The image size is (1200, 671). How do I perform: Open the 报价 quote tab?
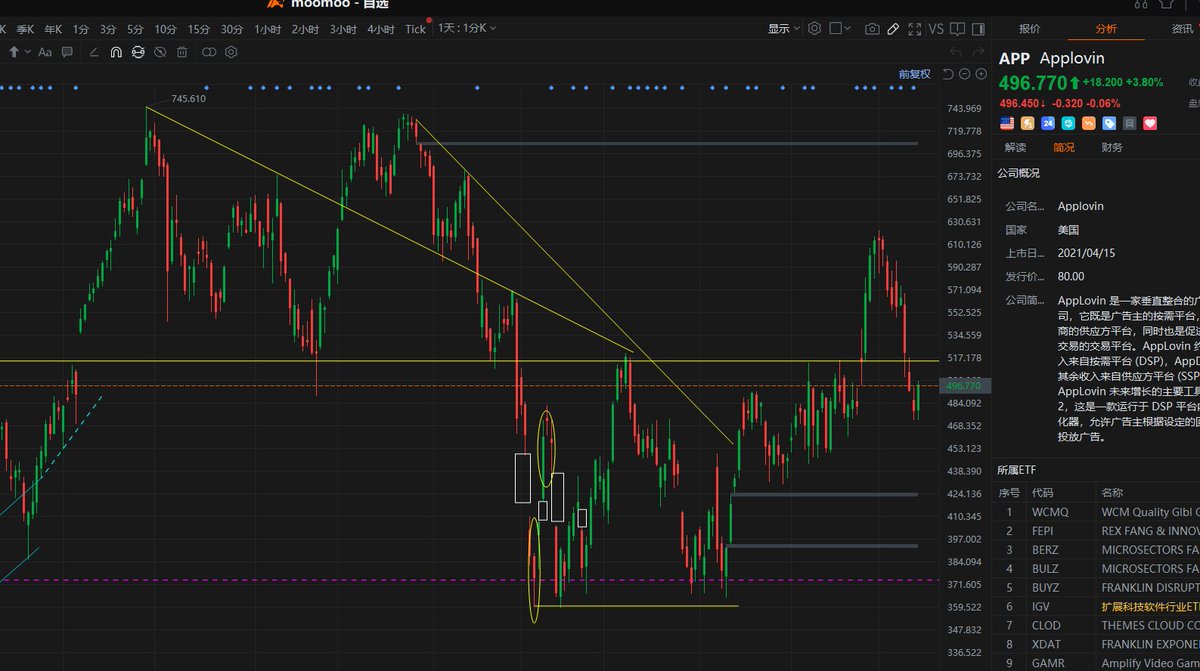pos(1029,29)
